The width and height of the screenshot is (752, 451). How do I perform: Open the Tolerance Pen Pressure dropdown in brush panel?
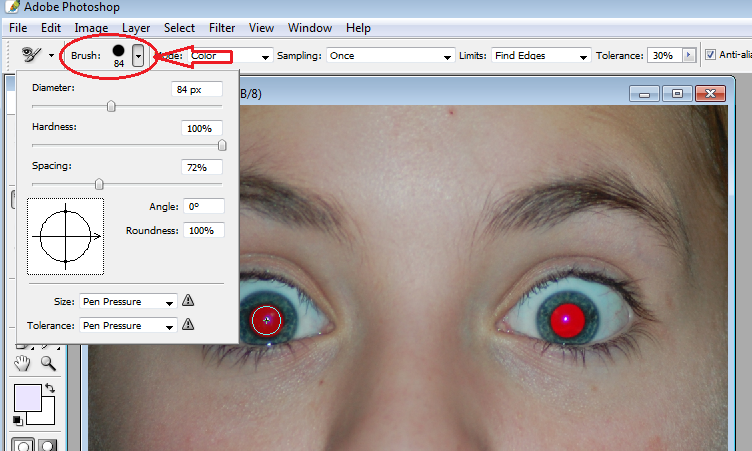point(128,326)
